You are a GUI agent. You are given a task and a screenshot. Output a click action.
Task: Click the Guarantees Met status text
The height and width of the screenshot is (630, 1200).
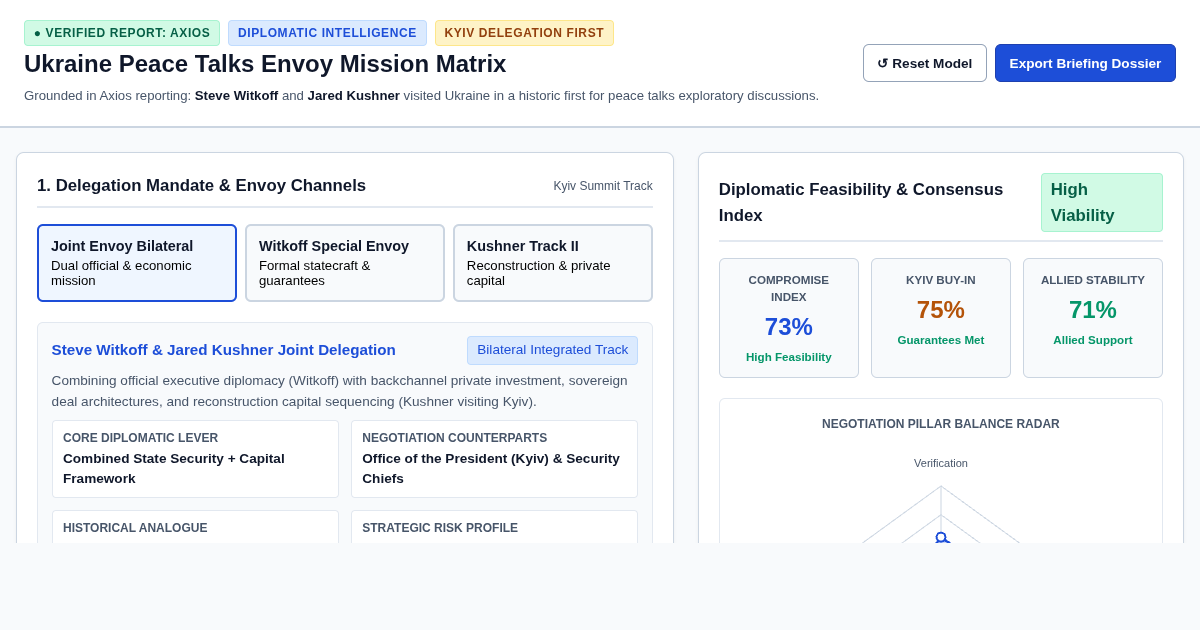click(941, 340)
